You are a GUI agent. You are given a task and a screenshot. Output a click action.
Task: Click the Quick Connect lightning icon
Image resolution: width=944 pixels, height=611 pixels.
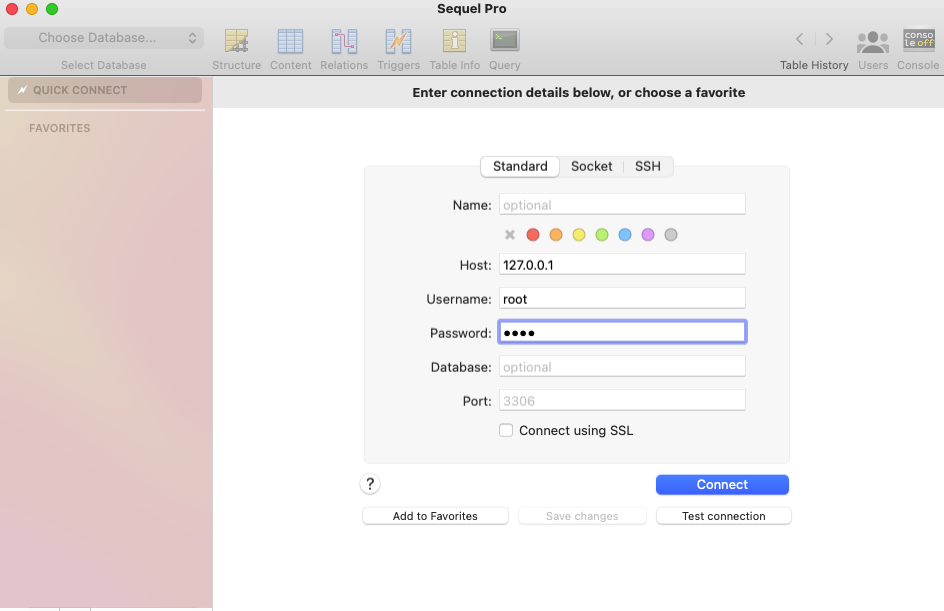coord(22,90)
